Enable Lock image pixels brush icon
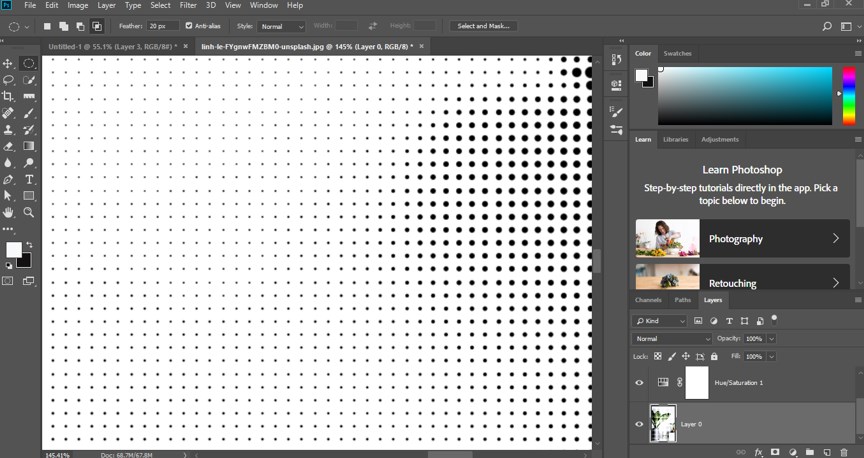Viewport: 864px width, 458px height. pos(672,357)
